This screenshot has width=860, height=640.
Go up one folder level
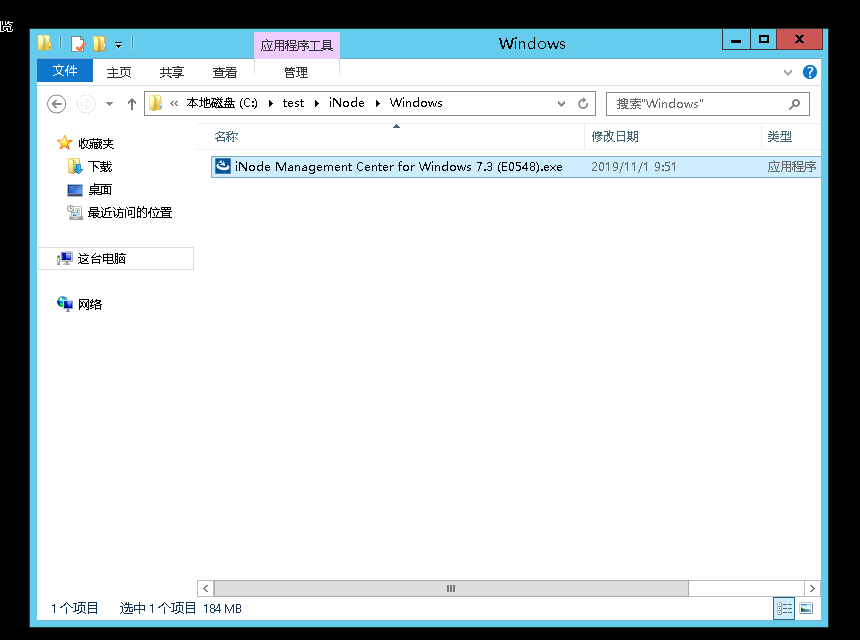pyautogui.click(x=132, y=104)
